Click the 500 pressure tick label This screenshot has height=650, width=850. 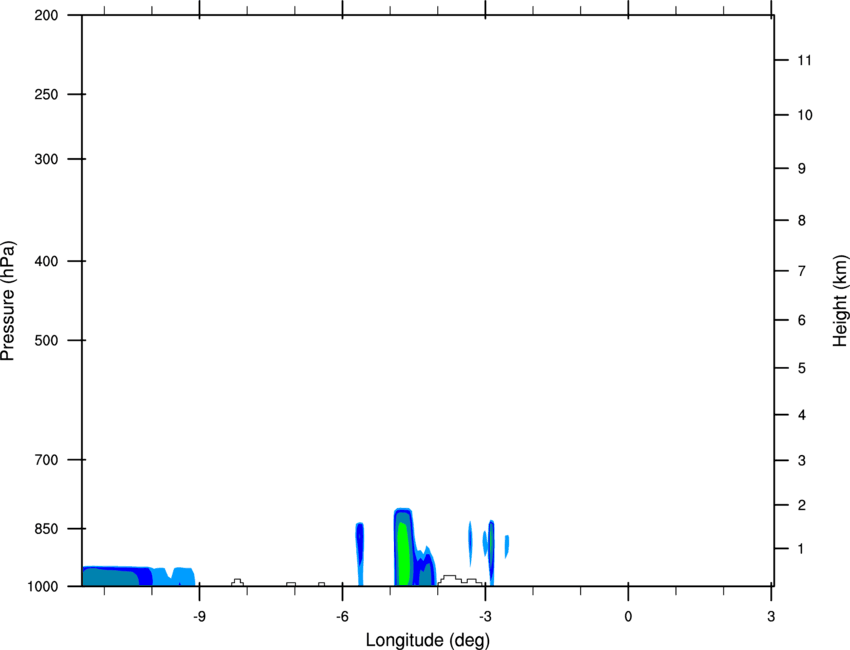click(46, 340)
